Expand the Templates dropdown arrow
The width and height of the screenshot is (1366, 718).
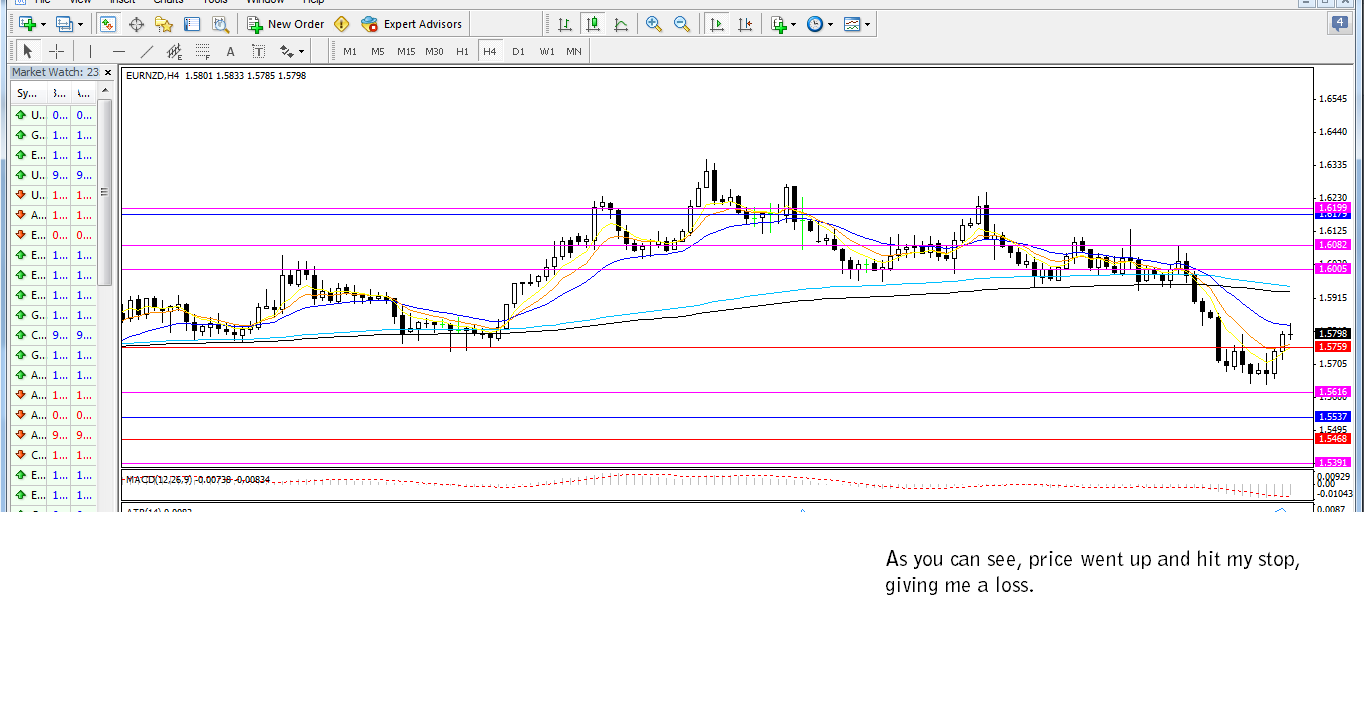click(868, 24)
